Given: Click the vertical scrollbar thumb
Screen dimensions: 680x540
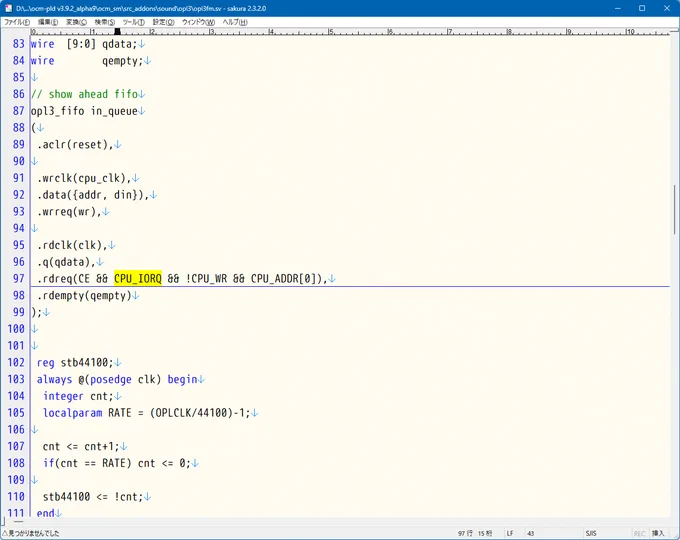Looking at the screenshot, I should tap(674, 209).
